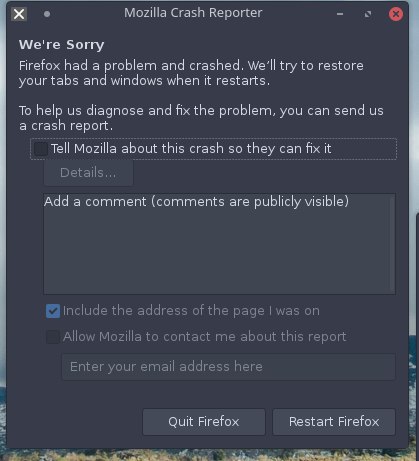Click the Mozilla Crash Reporter title text
The image size is (419, 461).
point(193,13)
